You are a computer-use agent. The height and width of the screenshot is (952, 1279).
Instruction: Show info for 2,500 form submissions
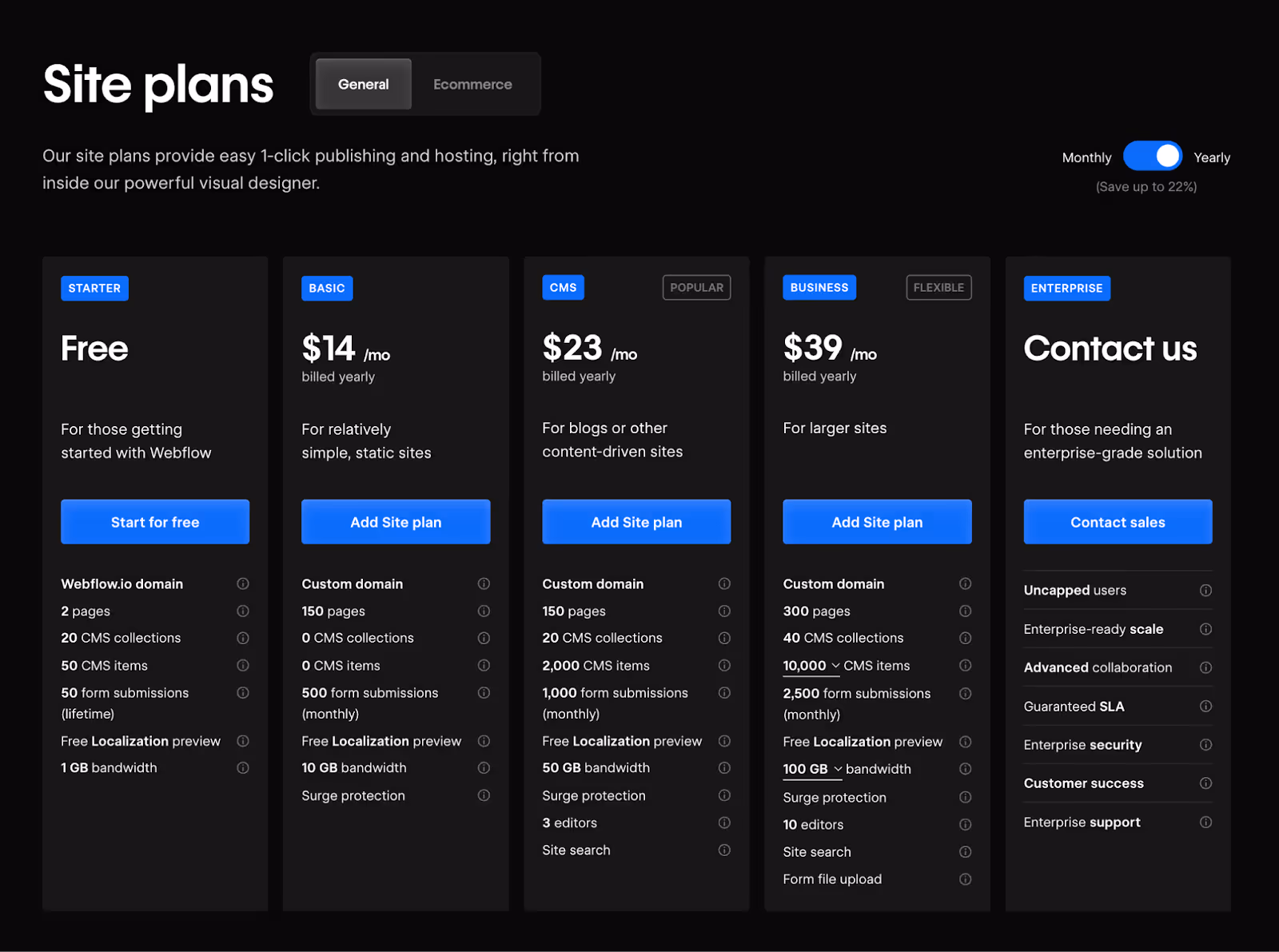pyautogui.click(x=965, y=693)
